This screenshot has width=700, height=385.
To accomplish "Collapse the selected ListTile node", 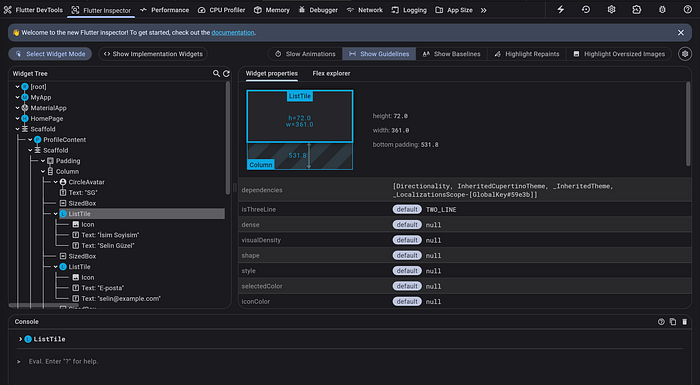I will (56, 214).
